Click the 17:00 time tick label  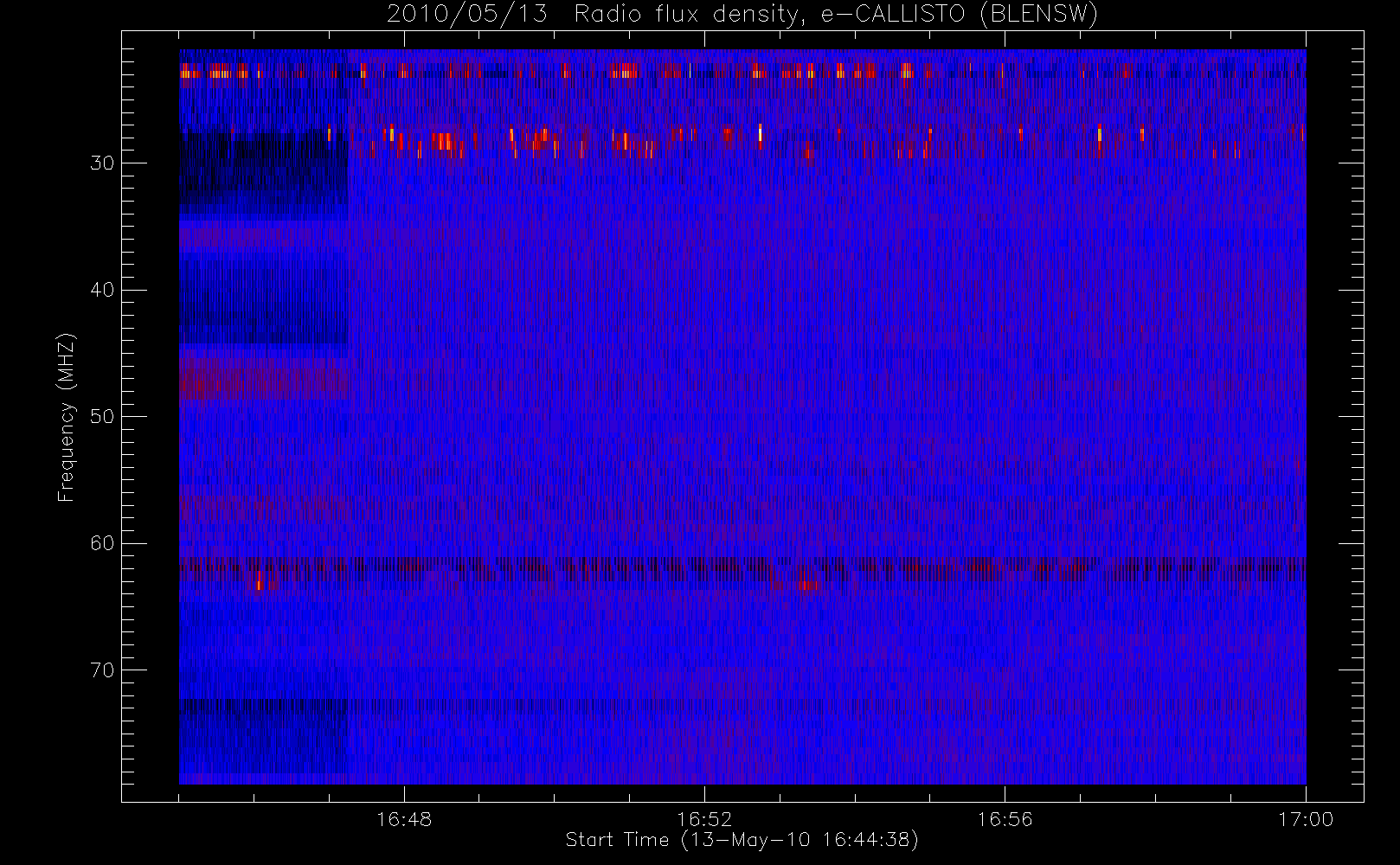(x=1306, y=819)
